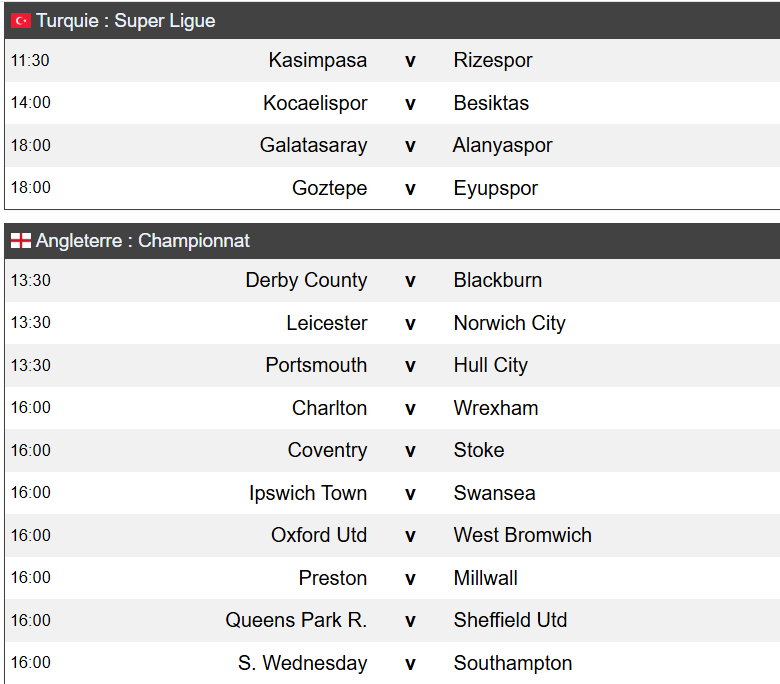This screenshot has height=684, width=780.
Task: Click the Turkey flag icon
Action: [x=21, y=21]
